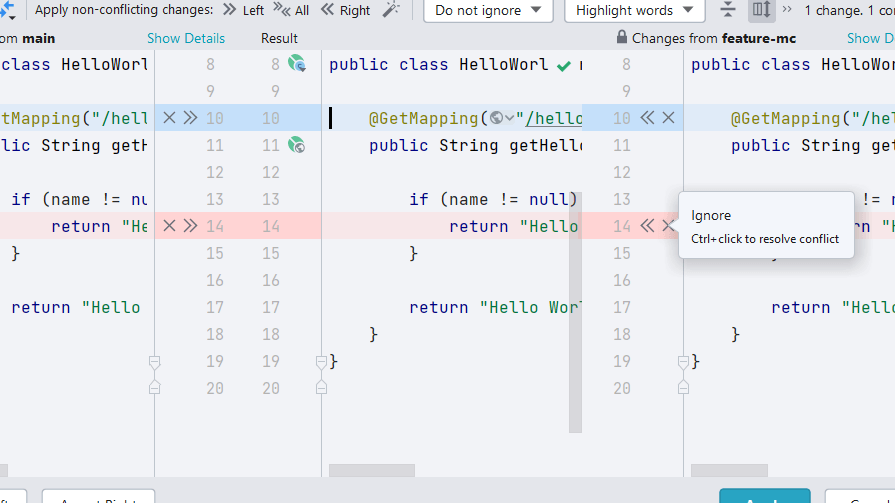Accept right change on line 10
This screenshot has width=895, height=503.
click(647, 118)
